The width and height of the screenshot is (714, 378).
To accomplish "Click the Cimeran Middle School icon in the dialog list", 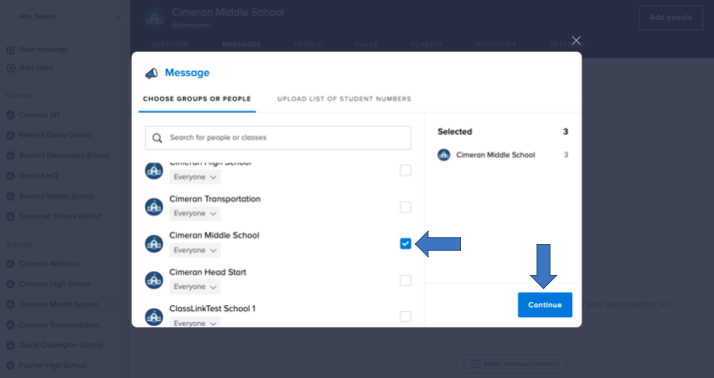I will point(154,244).
